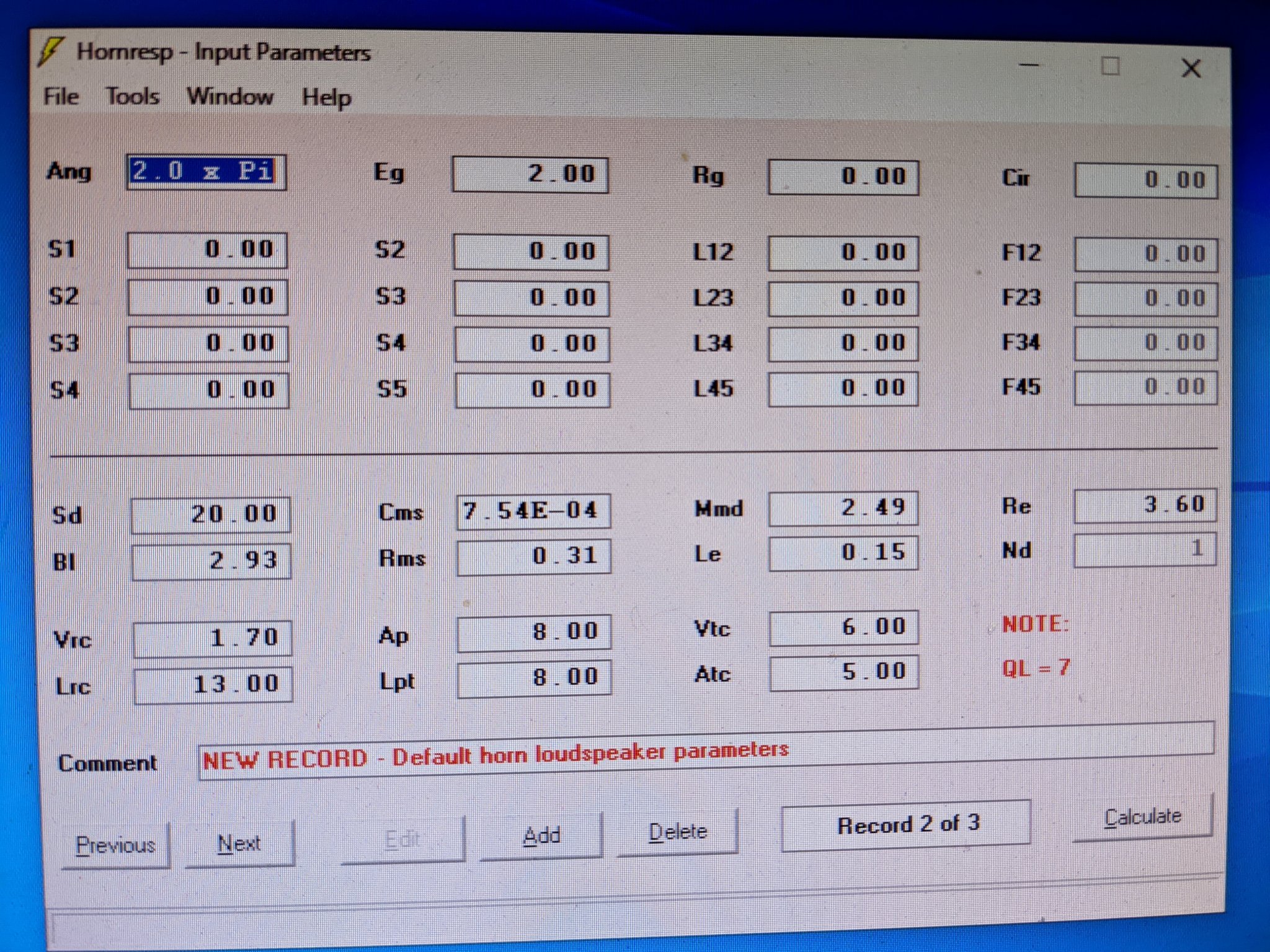Click the Sd field with 20.00

(210, 515)
